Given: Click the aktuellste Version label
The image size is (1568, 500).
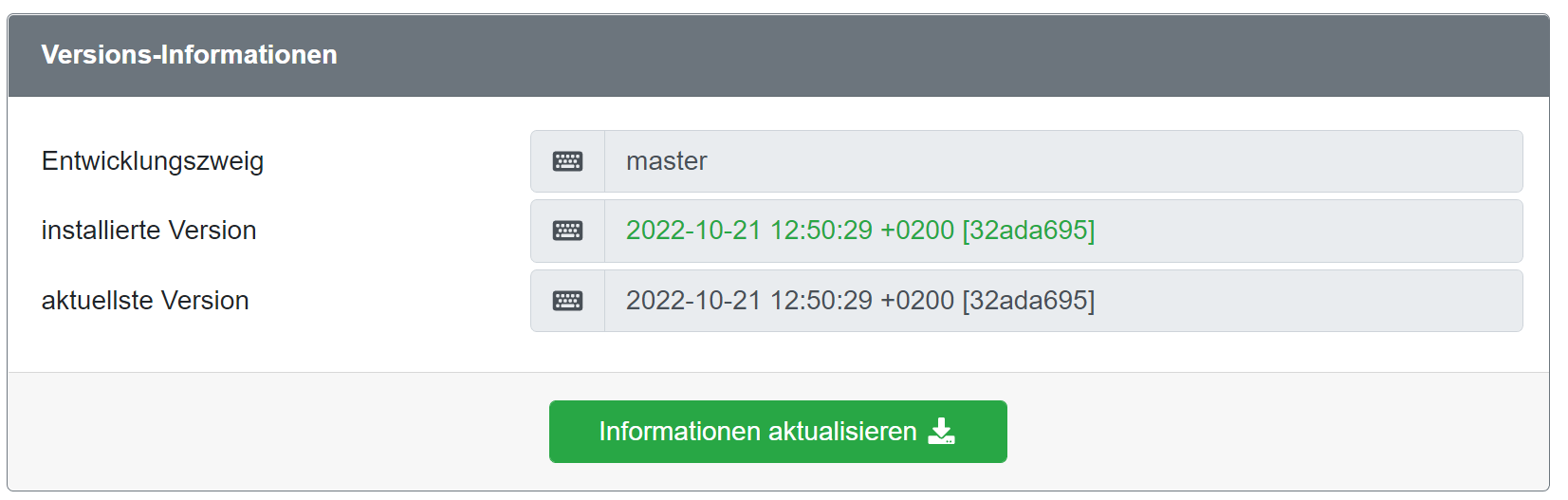Looking at the screenshot, I should (145, 301).
